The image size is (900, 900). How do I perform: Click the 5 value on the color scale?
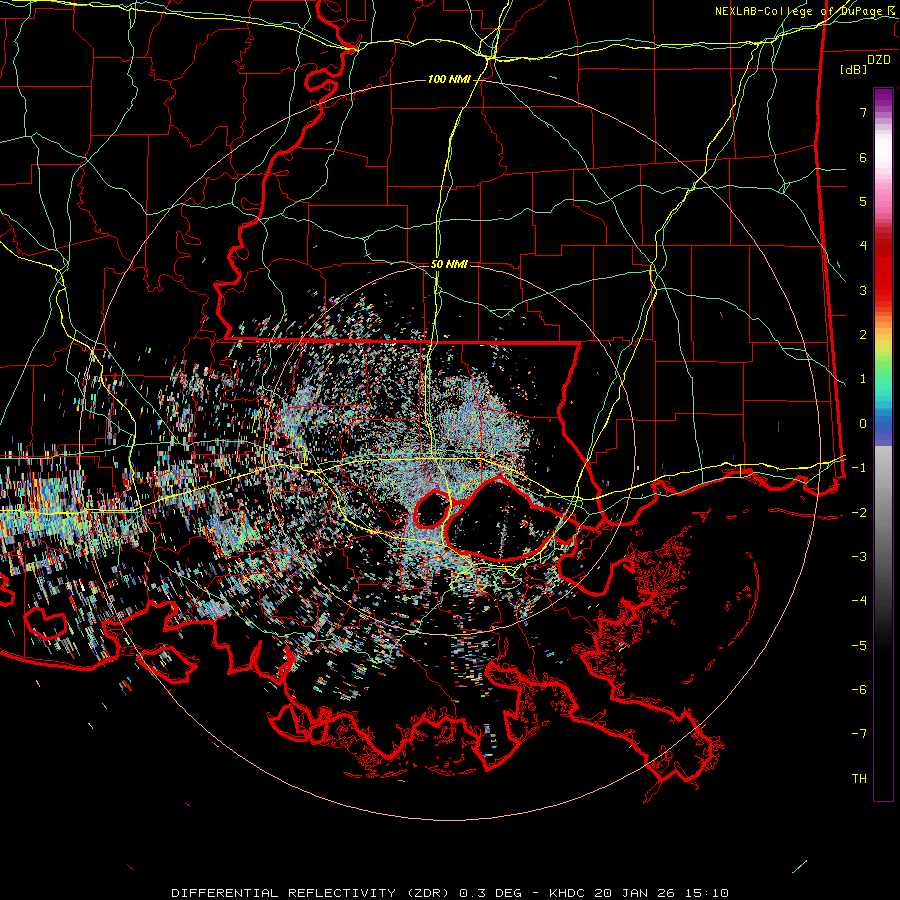tap(863, 201)
